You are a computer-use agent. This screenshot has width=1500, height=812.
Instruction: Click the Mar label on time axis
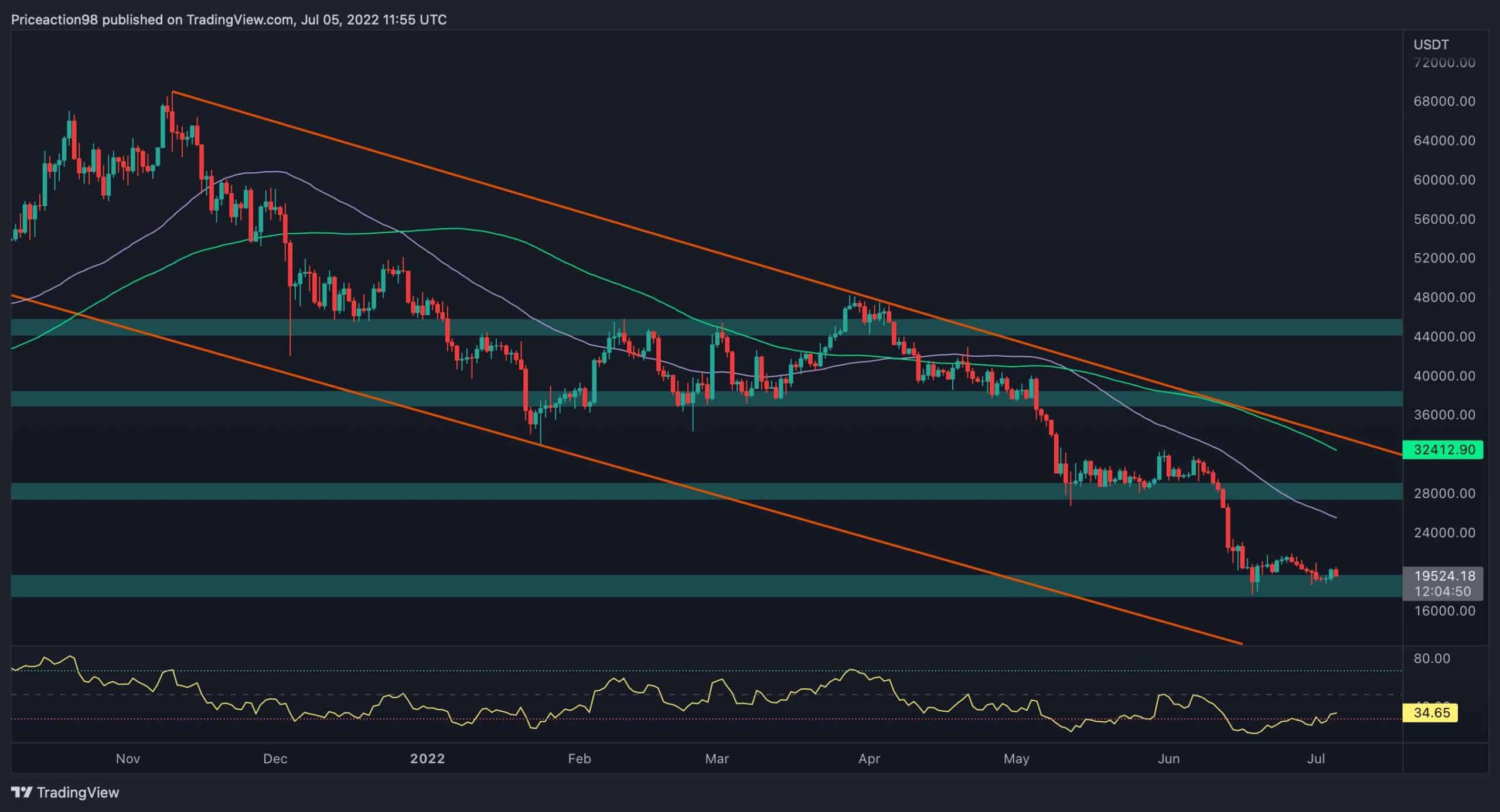click(717, 759)
